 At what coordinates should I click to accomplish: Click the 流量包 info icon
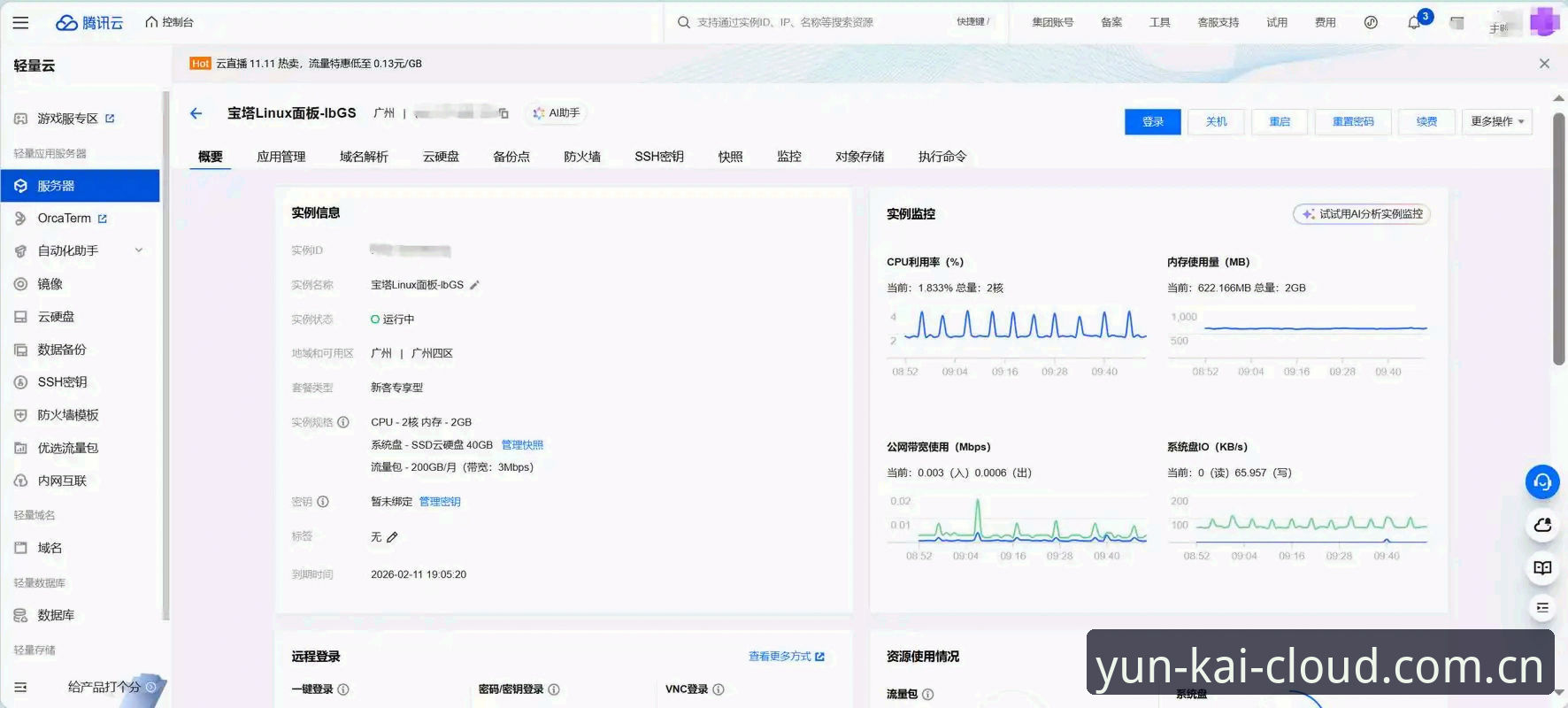pos(928,695)
